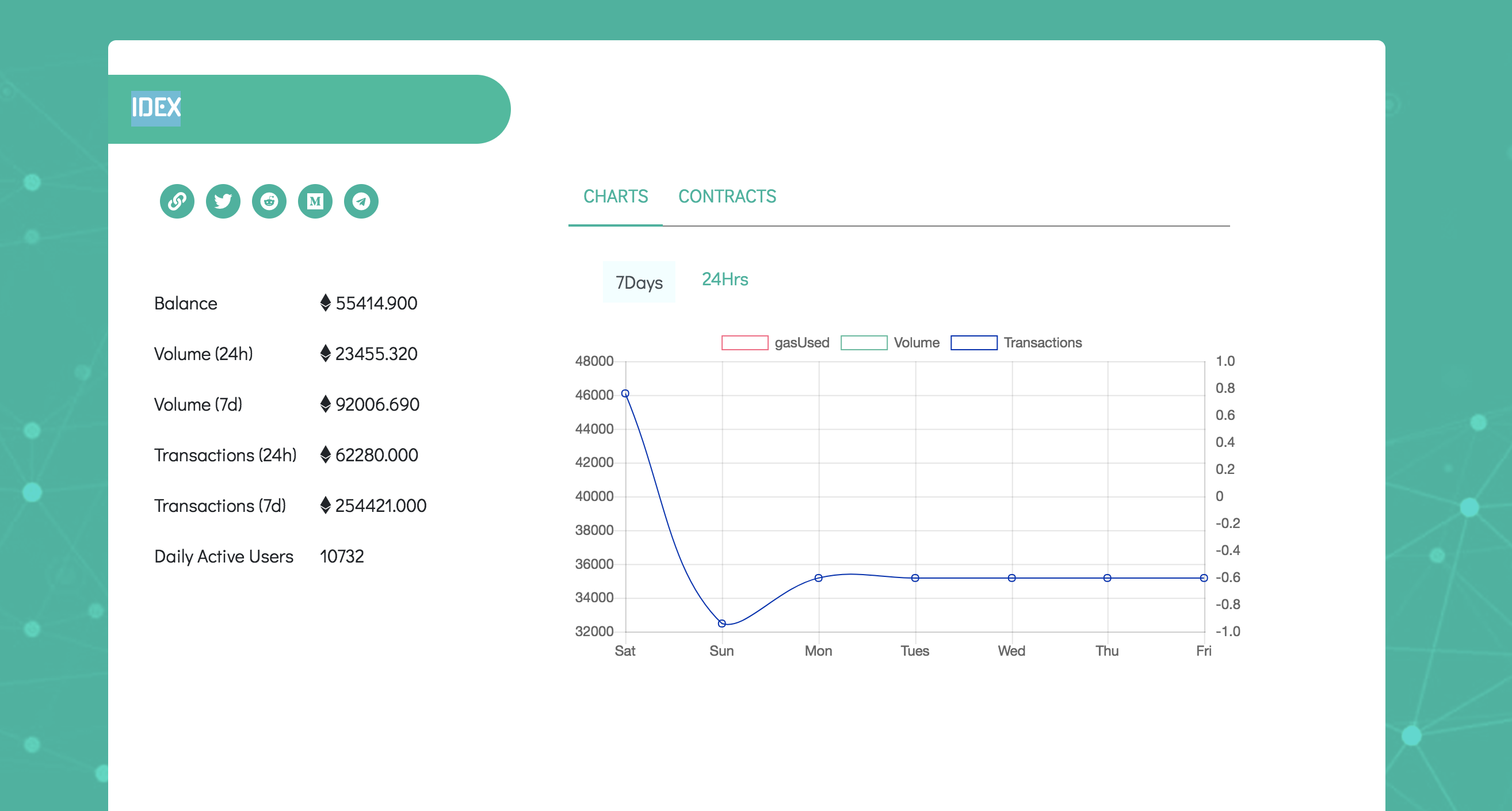Click the Ethereum icon beside Volume (24h)

(x=325, y=353)
